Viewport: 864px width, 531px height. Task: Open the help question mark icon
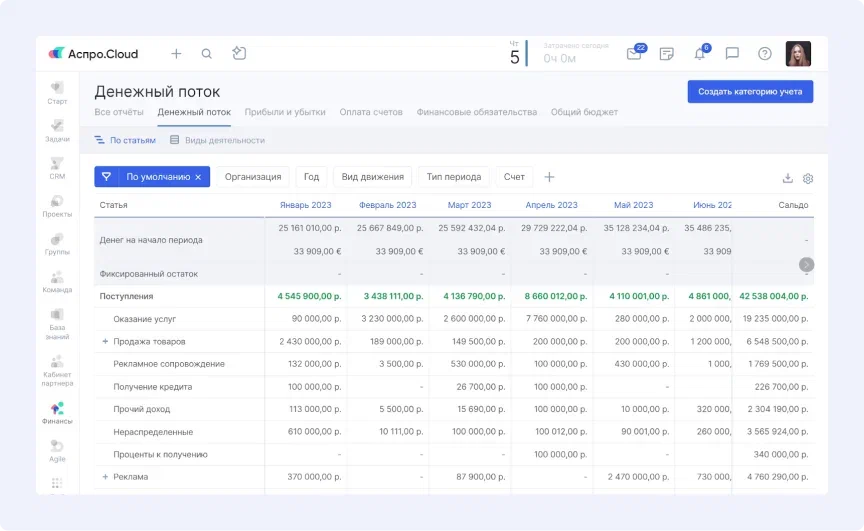coord(765,54)
